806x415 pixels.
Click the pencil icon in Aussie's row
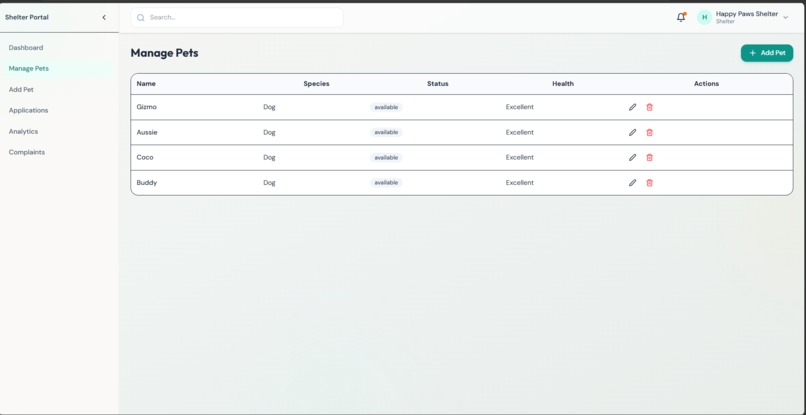tap(632, 132)
